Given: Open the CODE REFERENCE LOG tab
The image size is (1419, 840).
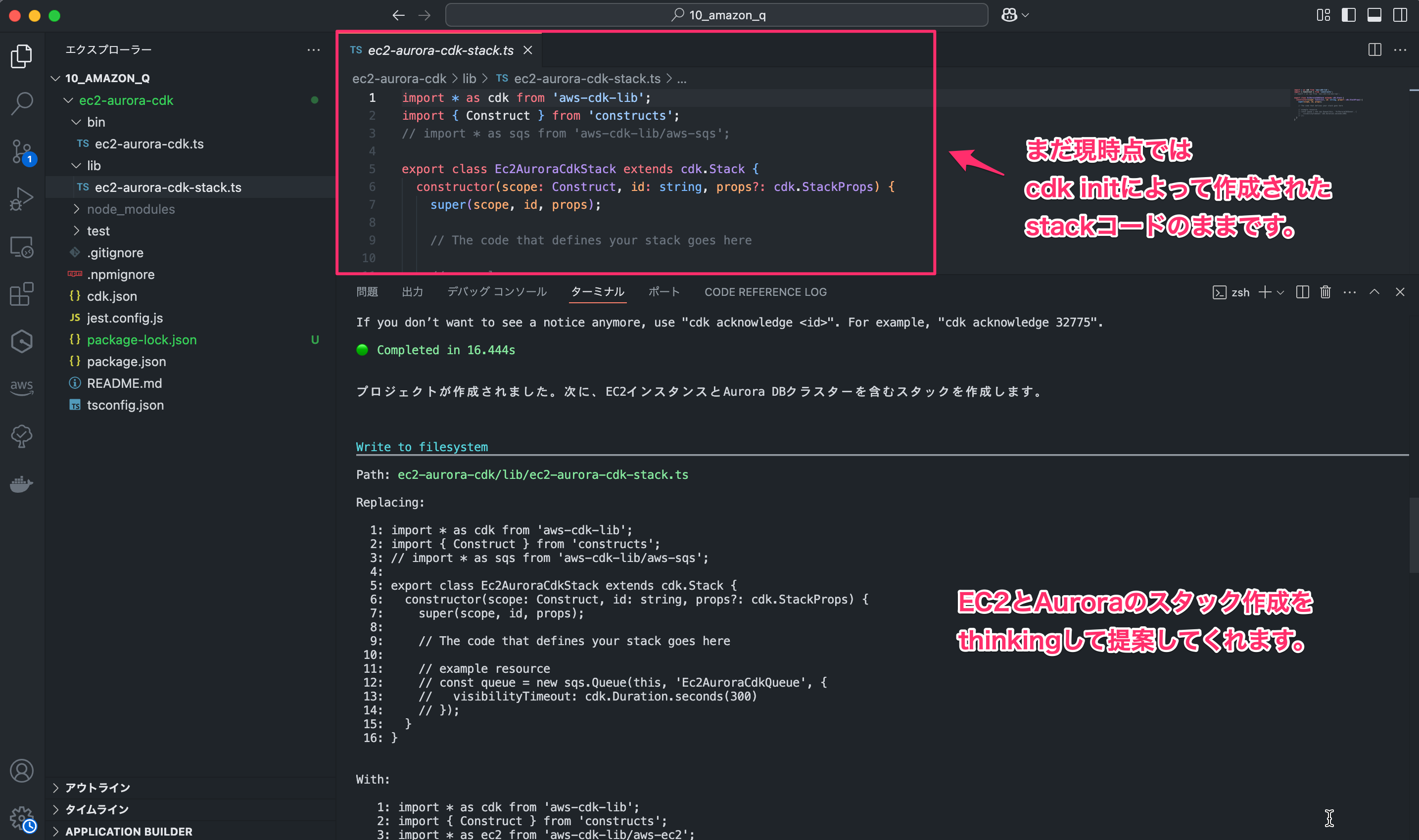Looking at the screenshot, I should (765, 292).
